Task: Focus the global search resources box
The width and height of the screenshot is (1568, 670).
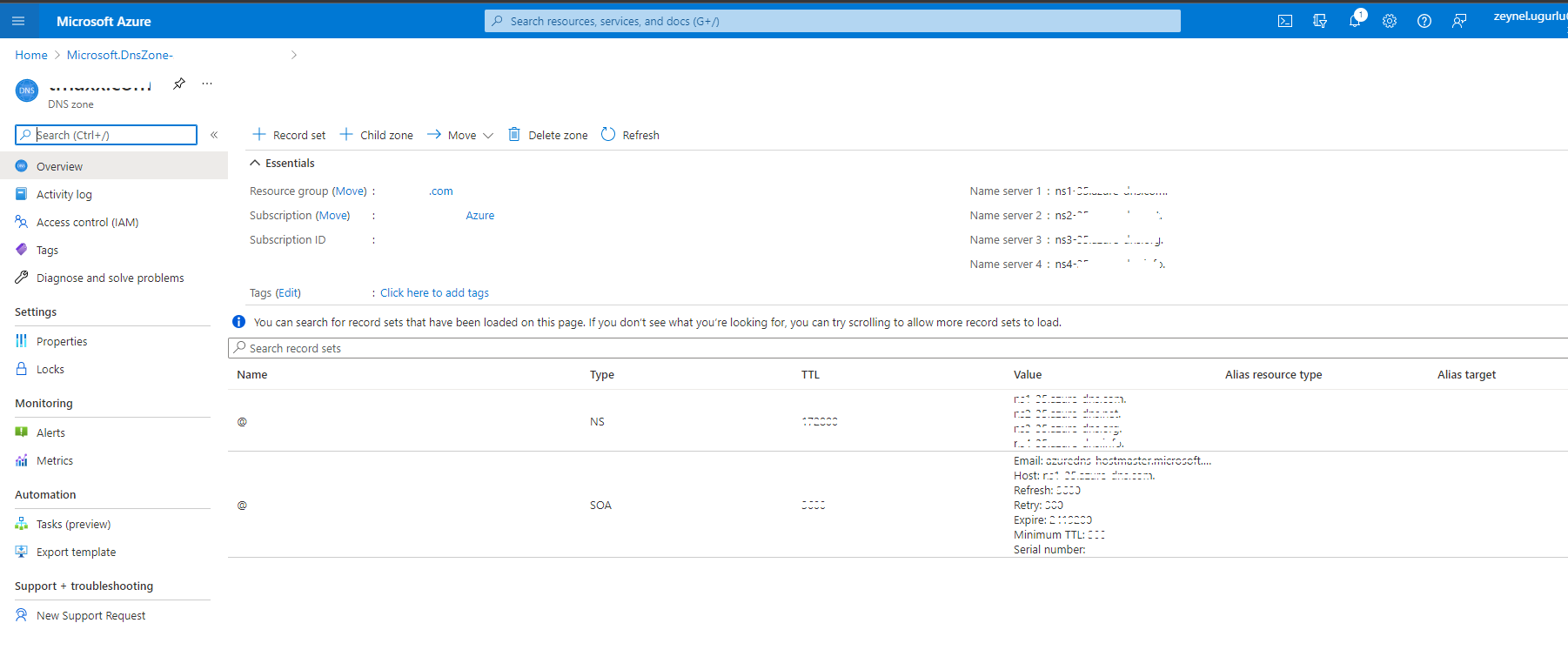Action: (833, 21)
